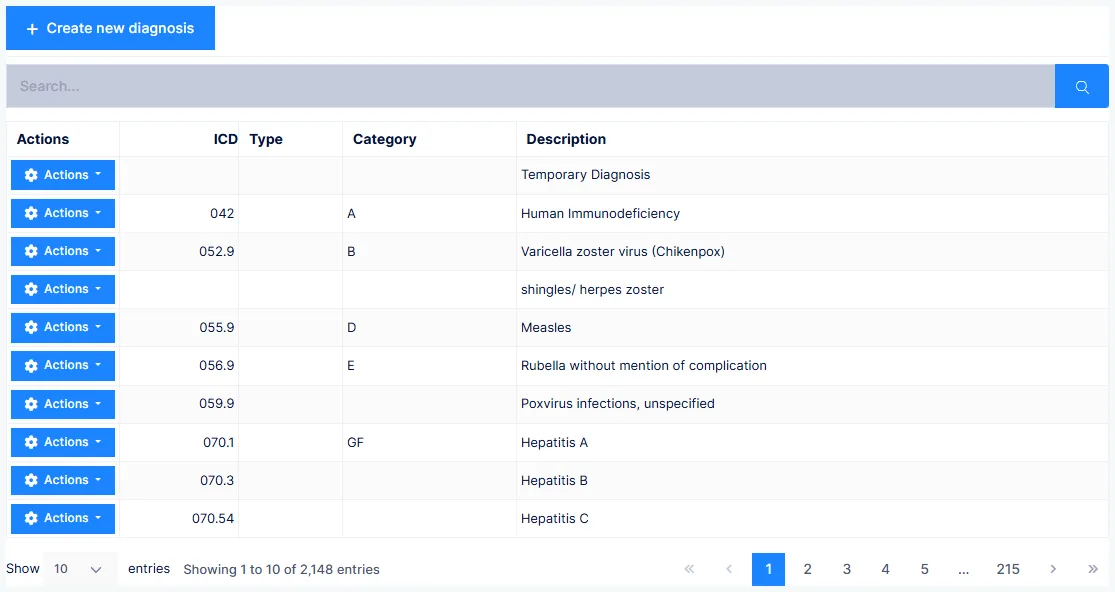Click ICD code 056.9

[216, 365]
